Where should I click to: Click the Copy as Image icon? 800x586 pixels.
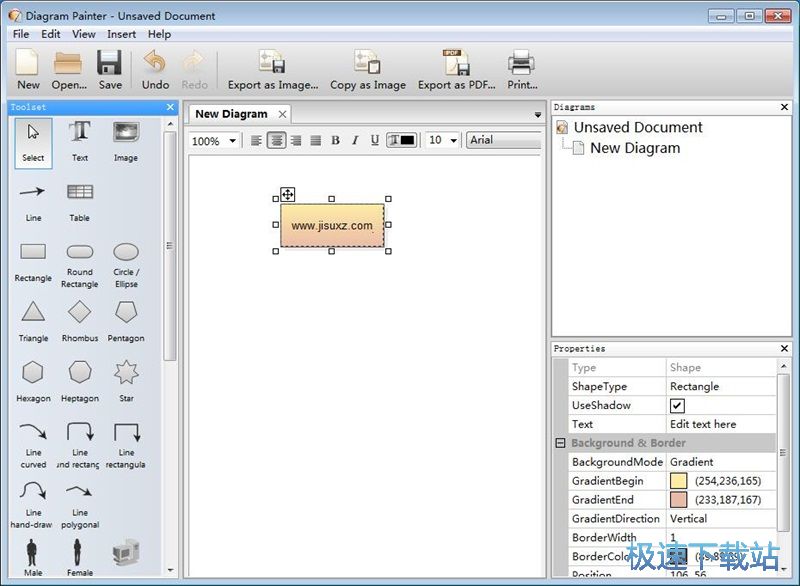coord(367,69)
